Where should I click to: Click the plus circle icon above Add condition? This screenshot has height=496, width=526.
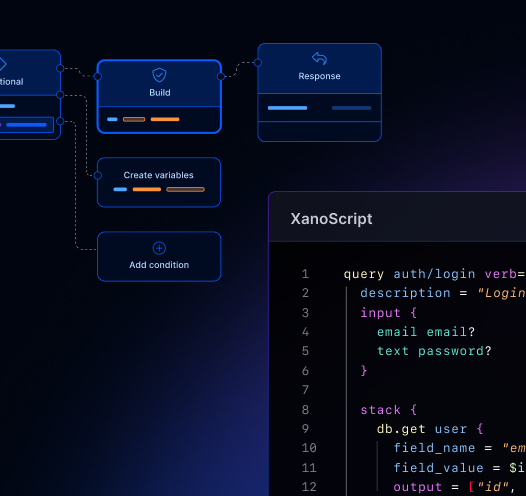point(159,248)
